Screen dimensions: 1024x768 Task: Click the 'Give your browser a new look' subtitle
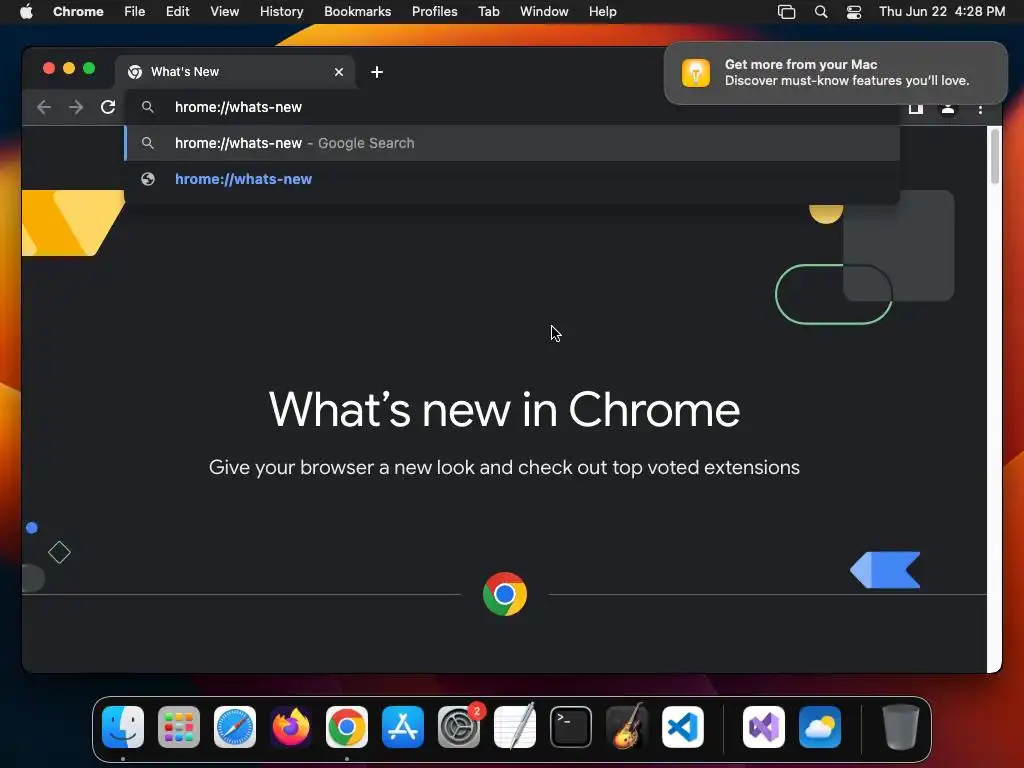coord(504,468)
